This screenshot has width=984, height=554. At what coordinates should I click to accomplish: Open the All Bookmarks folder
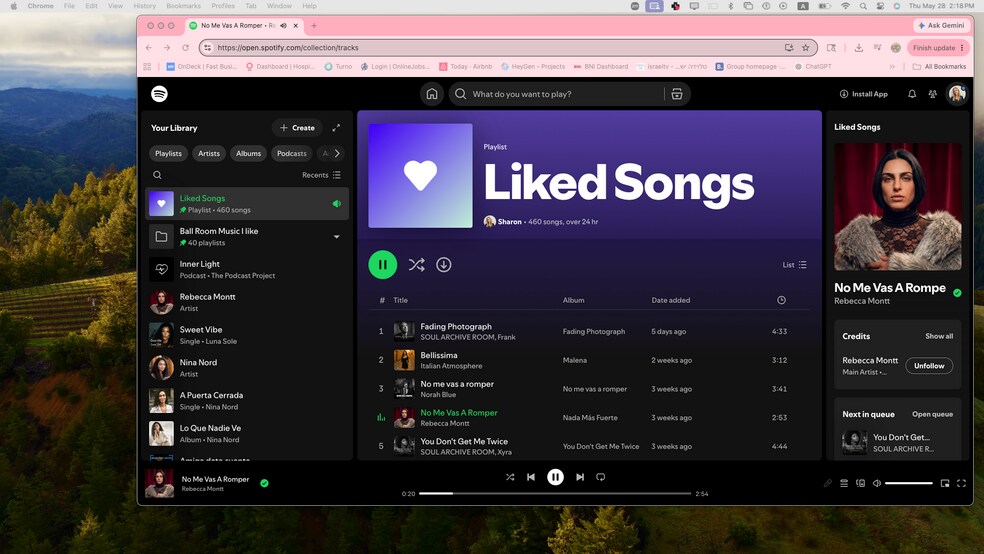point(939,67)
